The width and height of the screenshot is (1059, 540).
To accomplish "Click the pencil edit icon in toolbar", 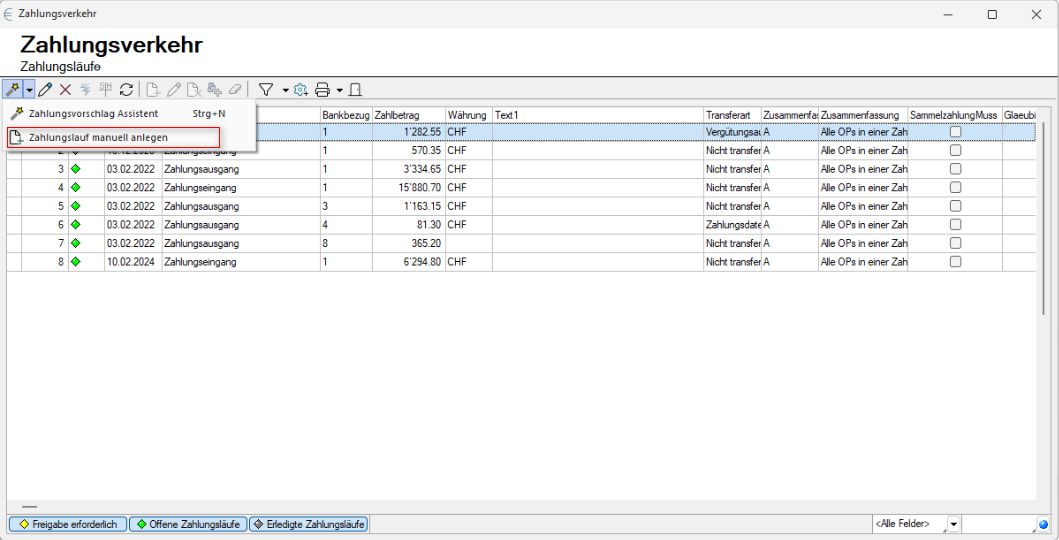I will (x=45, y=89).
